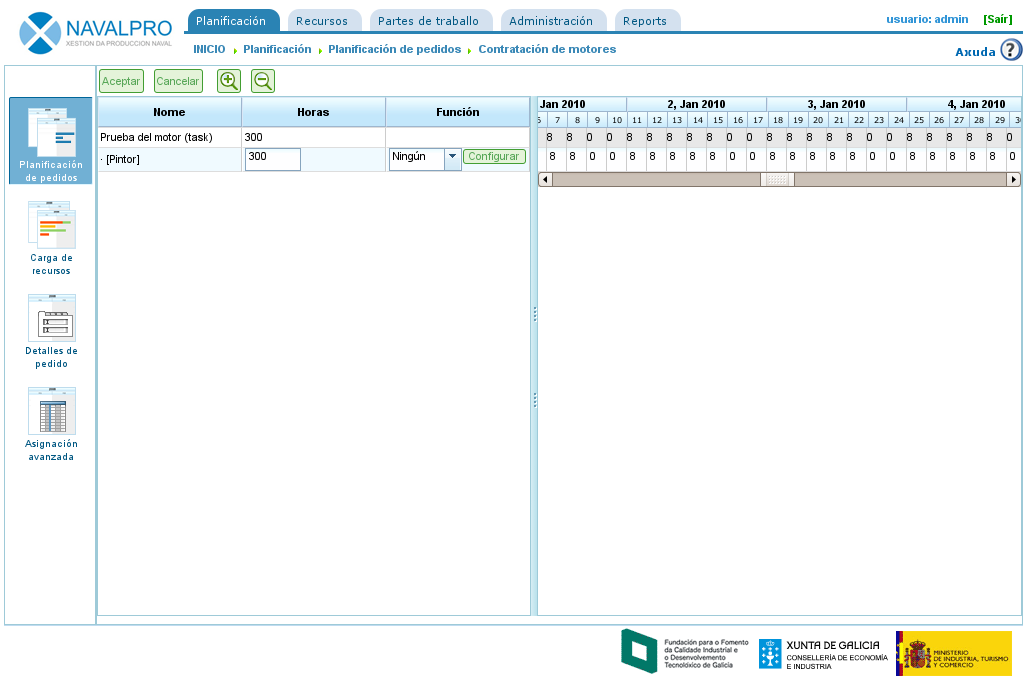Open Carga de recursos sidebar view
Viewport: 1026px width, 680px height.
[x=51, y=237]
